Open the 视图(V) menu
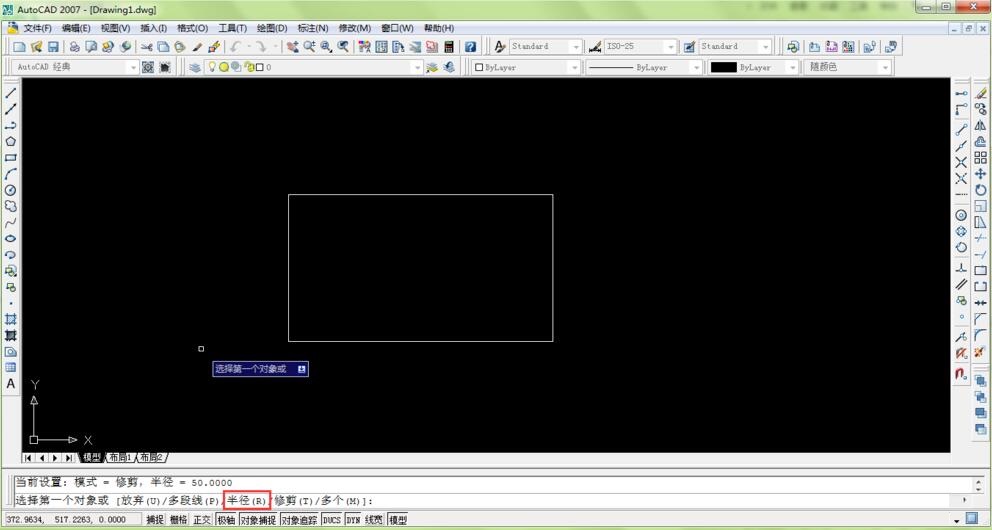The height and width of the screenshot is (530, 992). coord(115,28)
